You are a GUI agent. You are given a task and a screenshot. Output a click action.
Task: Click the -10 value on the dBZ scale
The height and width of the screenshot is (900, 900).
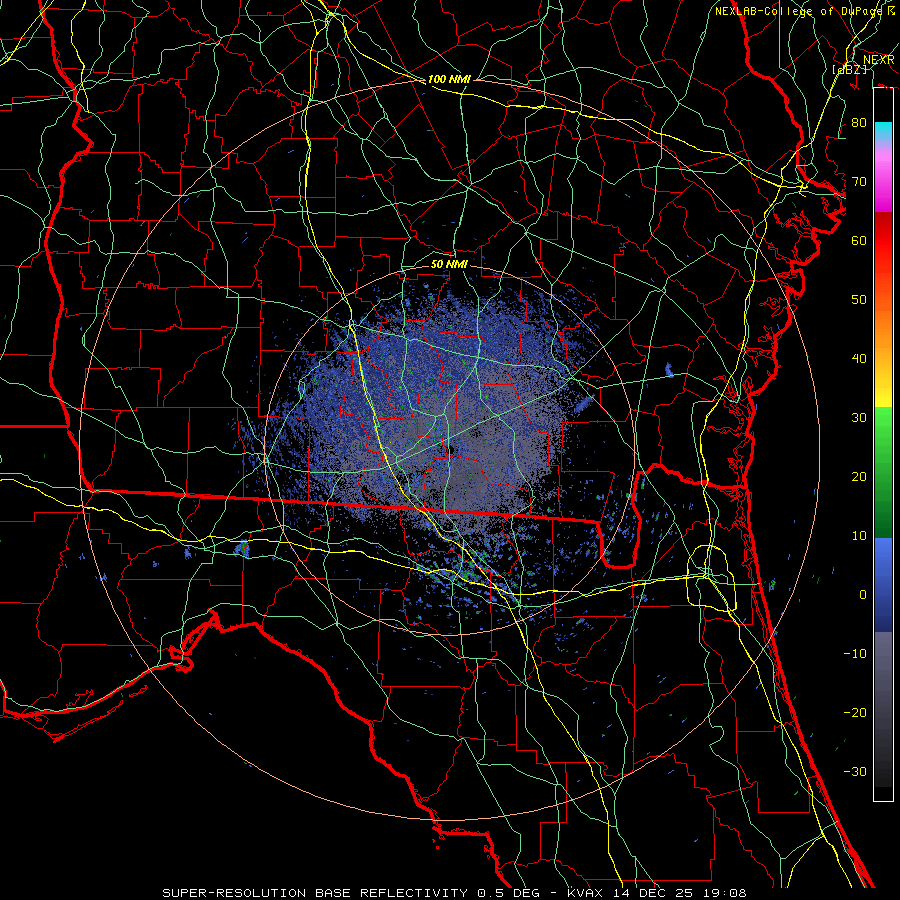[x=855, y=653]
